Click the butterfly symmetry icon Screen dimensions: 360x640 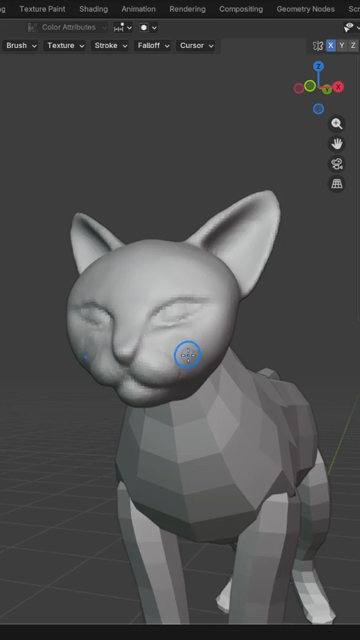click(318, 46)
